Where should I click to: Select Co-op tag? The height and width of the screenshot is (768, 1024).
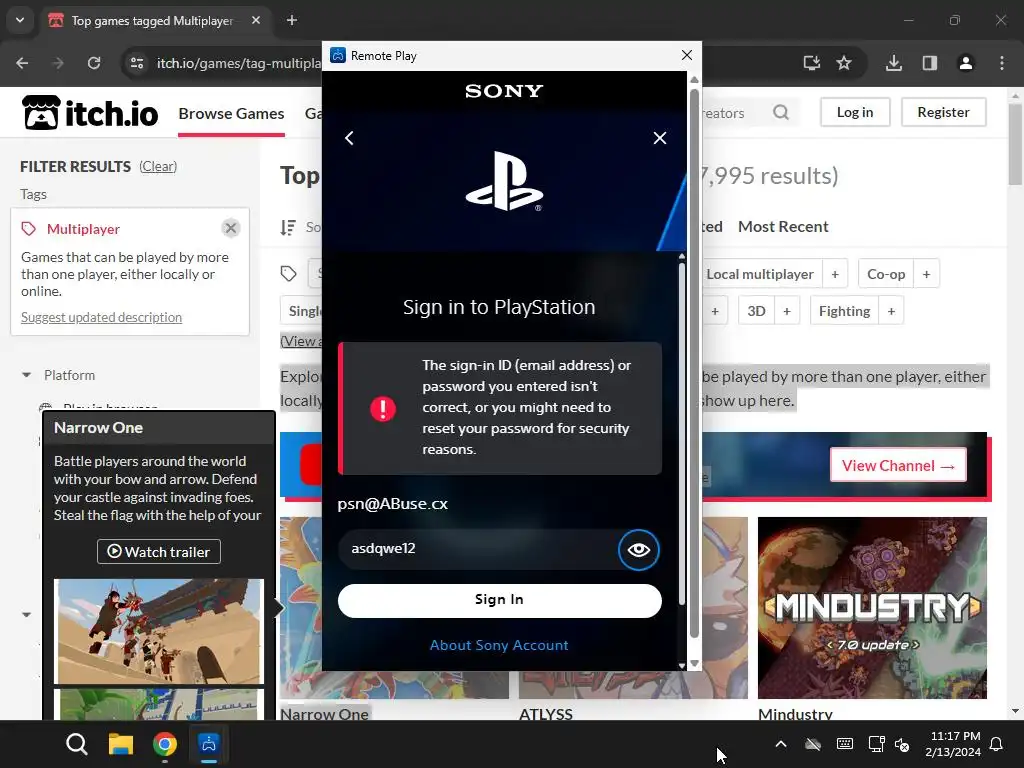[x=886, y=274]
